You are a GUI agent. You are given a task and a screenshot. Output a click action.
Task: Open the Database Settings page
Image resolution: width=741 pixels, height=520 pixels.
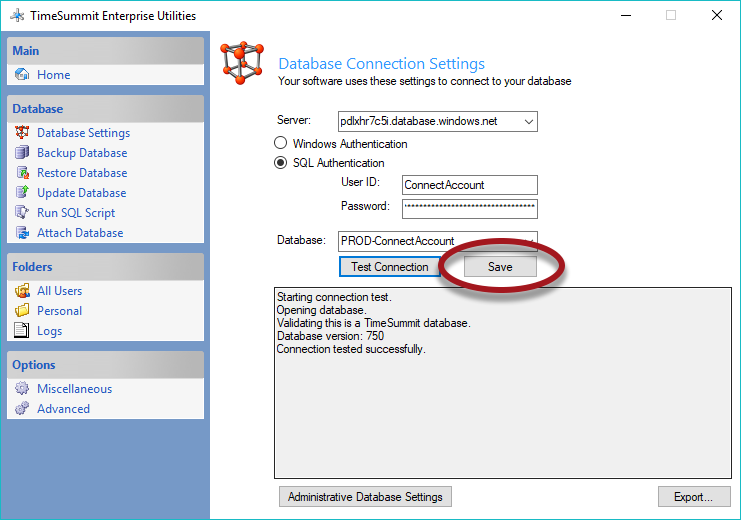pos(84,133)
